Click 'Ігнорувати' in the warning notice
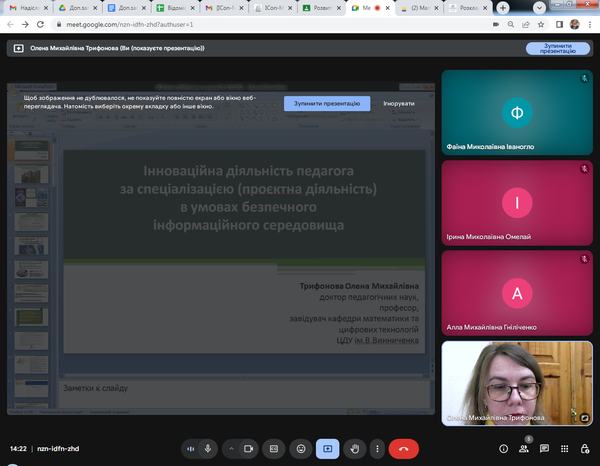 398,103
